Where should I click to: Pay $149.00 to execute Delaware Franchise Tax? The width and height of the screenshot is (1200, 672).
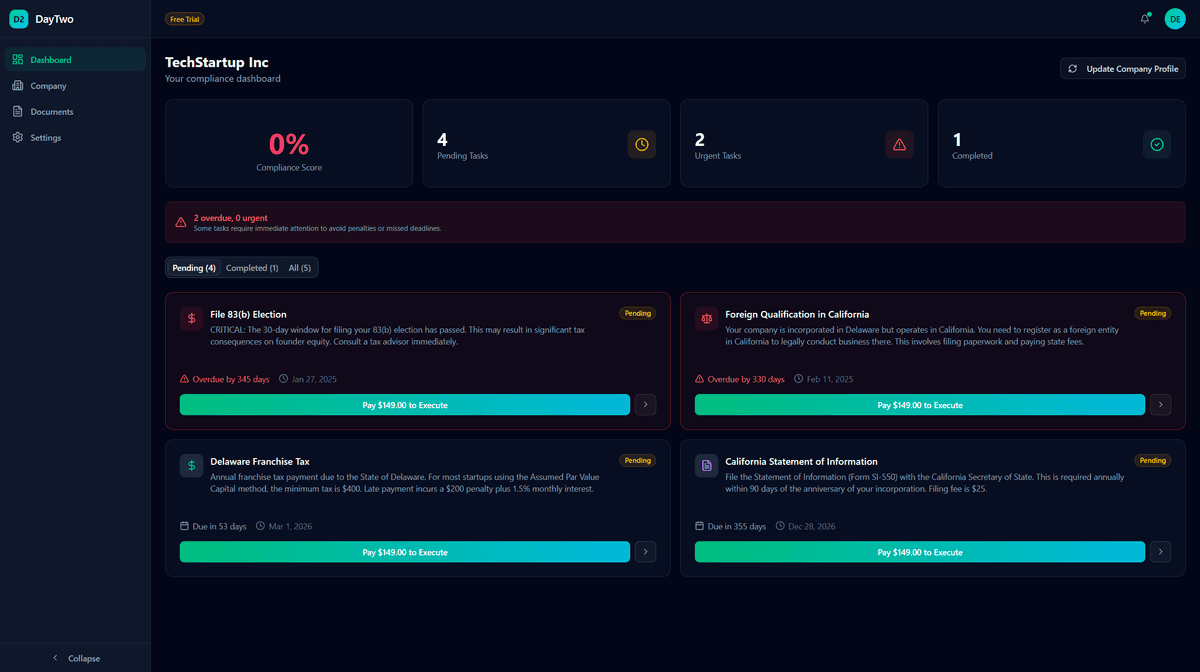tap(404, 551)
